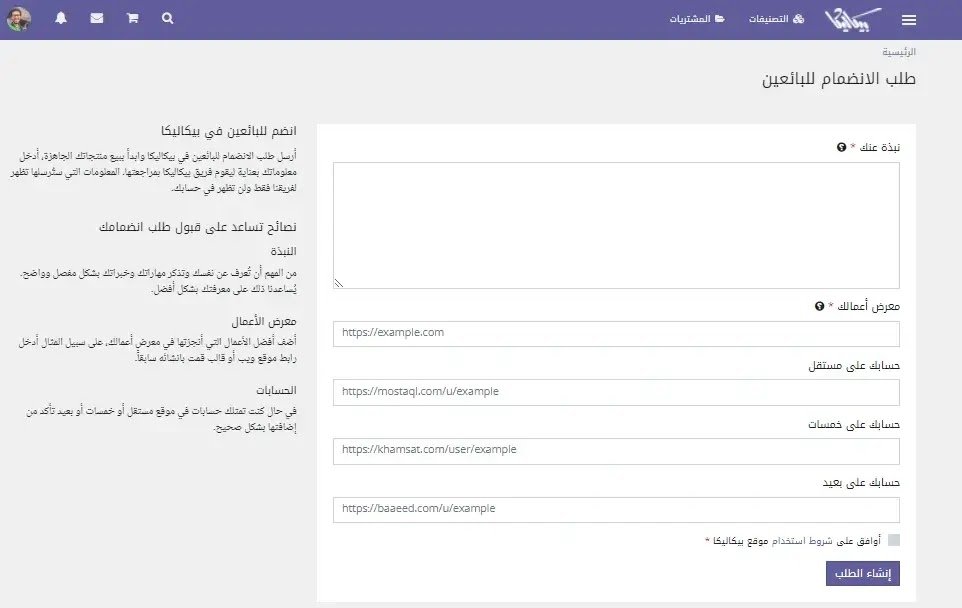
Task: Click the Khamsat account URL field
Action: (x=616, y=451)
